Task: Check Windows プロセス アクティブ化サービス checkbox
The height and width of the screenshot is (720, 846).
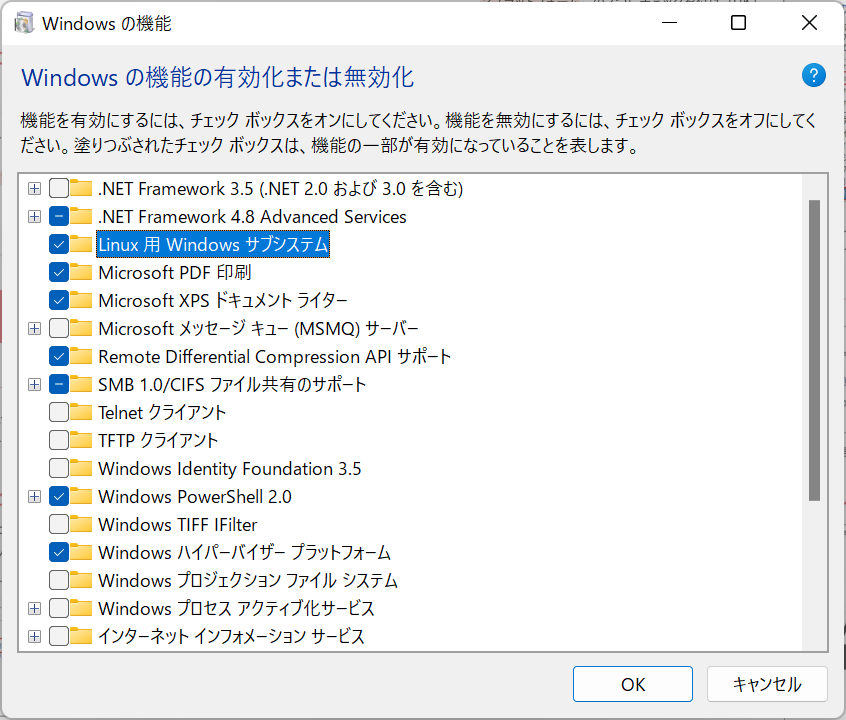Action: coord(58,608)
